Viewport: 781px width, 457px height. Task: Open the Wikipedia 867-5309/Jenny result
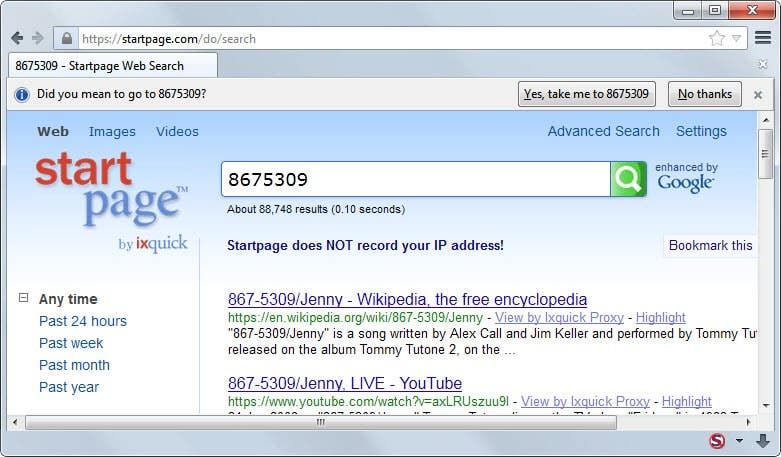click(x=407, y=299)
